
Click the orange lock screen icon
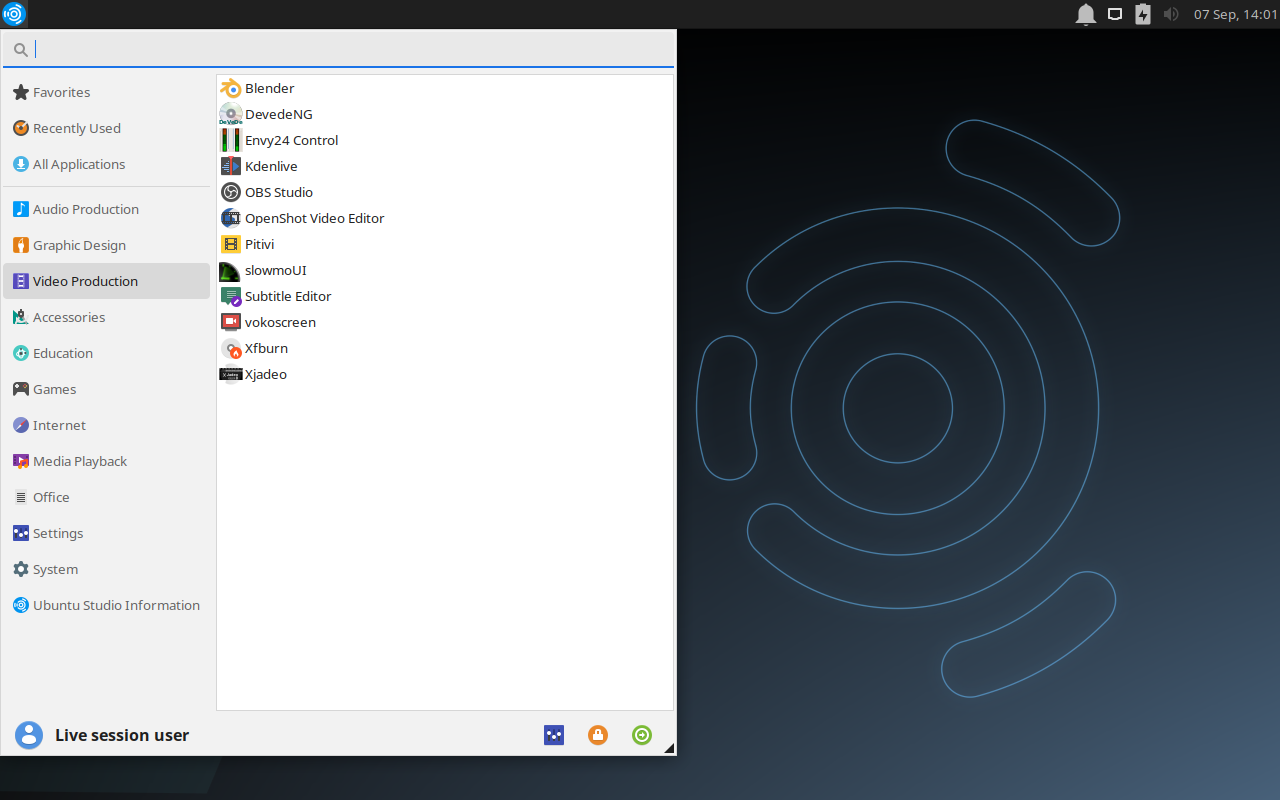[x=598, y=735]
